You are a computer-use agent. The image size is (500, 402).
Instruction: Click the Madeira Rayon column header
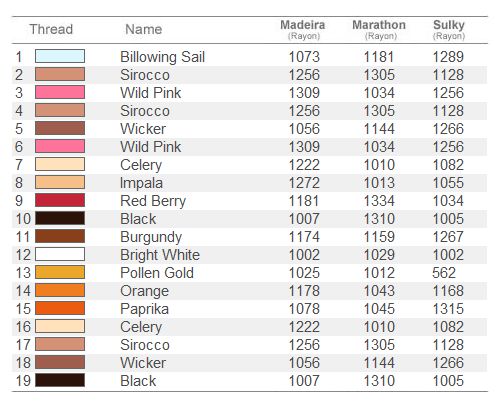tap(303, 30)
